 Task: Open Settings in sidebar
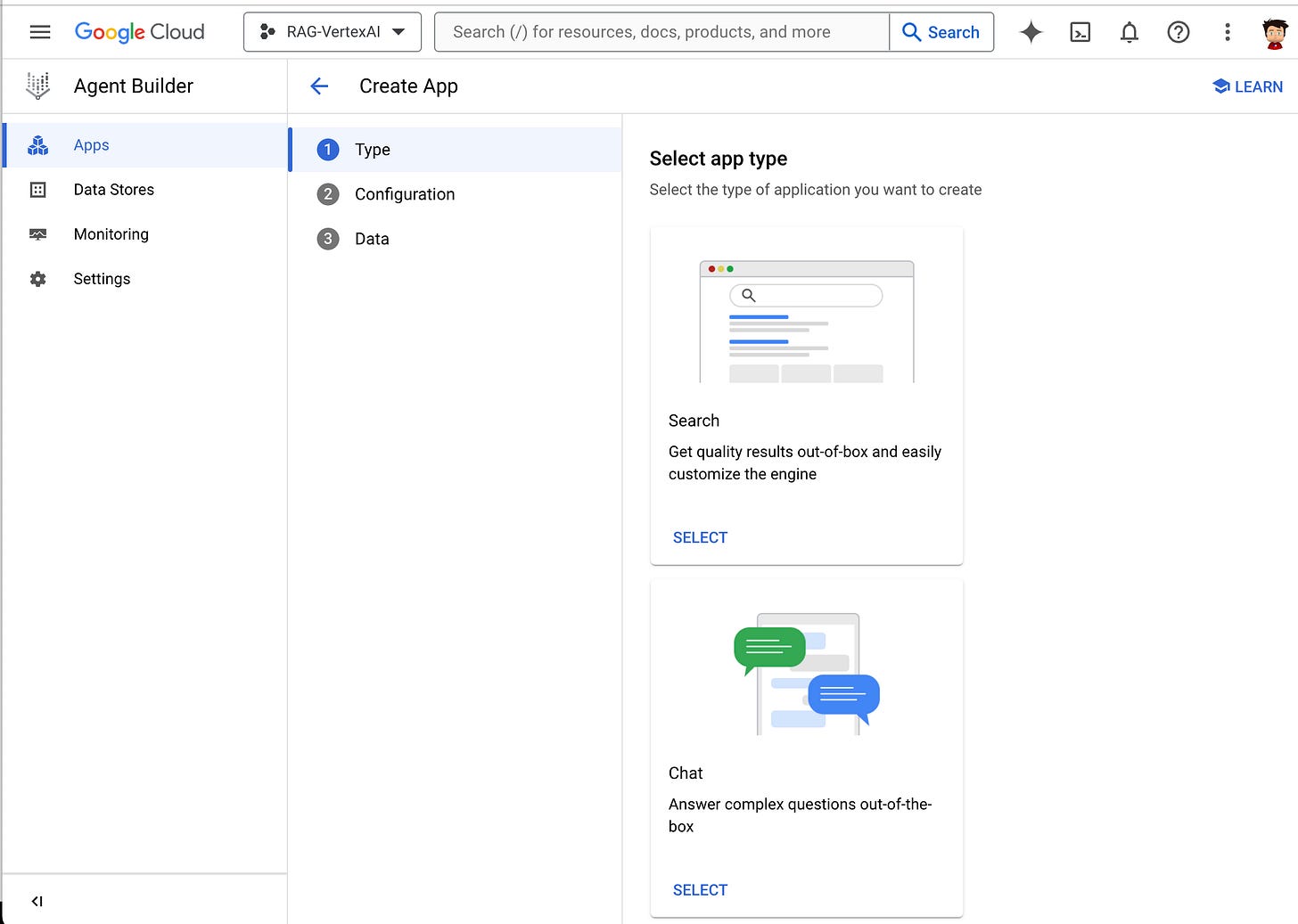click(x=145, y=279)
